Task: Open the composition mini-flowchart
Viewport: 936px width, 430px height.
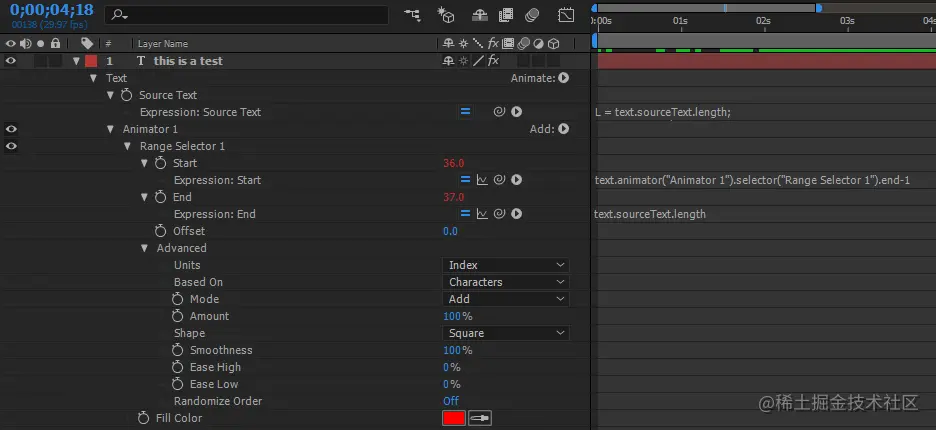Action: 412,15
